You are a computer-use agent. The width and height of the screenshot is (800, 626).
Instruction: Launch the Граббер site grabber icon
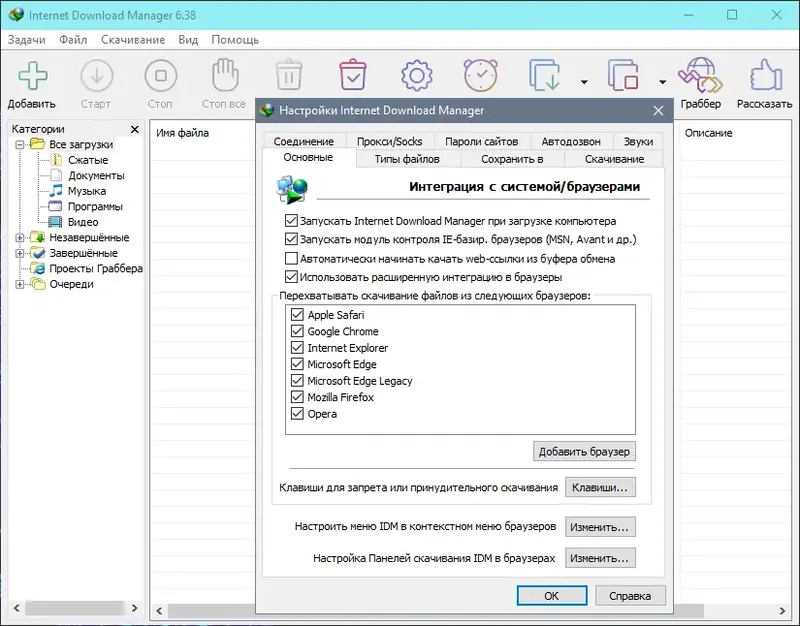(x=700, y=75)
